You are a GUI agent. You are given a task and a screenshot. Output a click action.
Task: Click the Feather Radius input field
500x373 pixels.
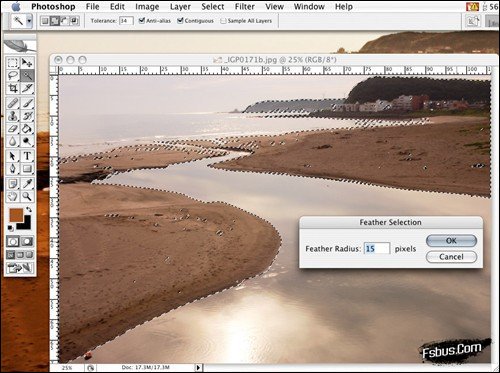point(376,249)
